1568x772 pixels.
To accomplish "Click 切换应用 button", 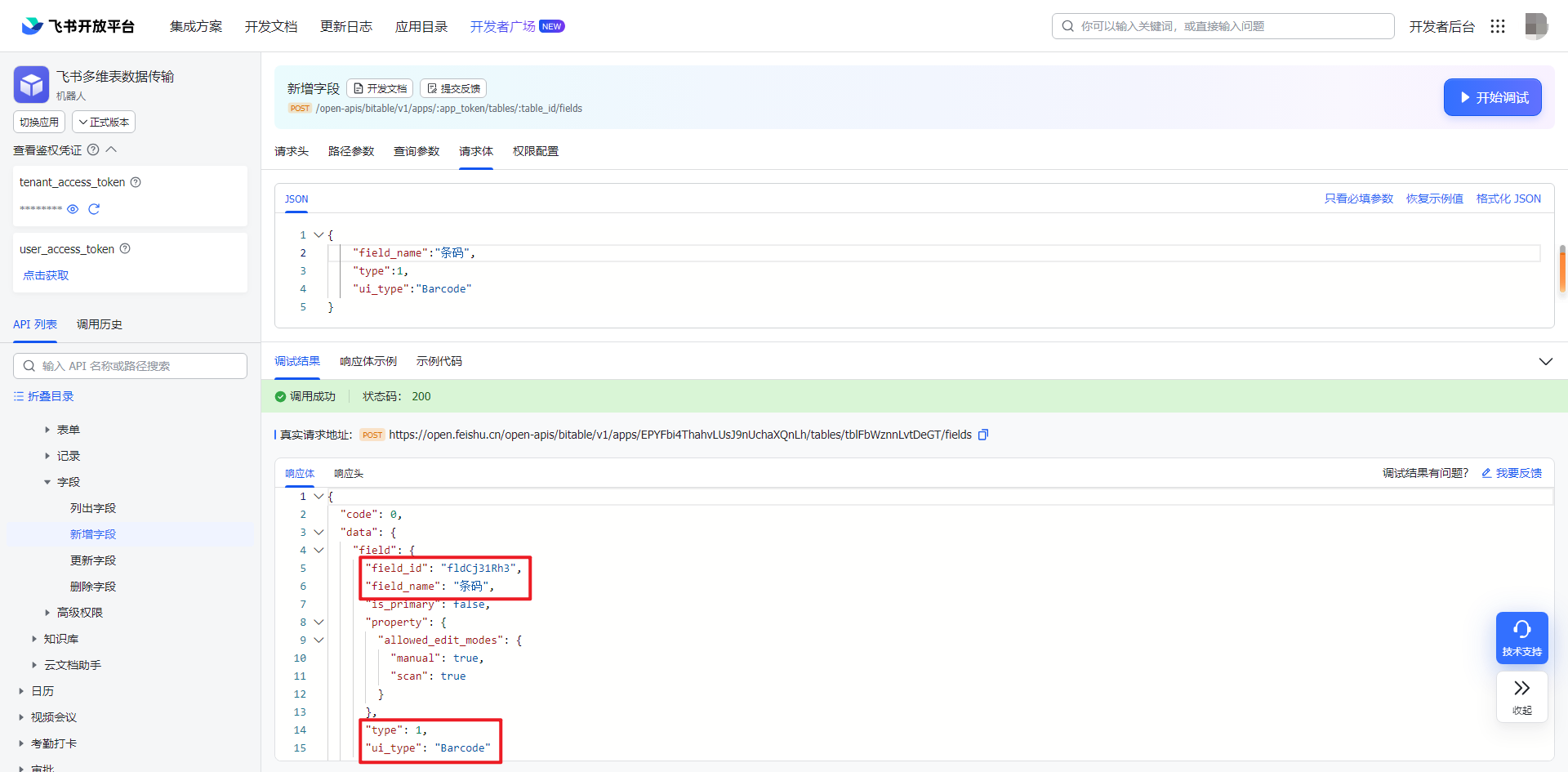I will pos(39,122).
